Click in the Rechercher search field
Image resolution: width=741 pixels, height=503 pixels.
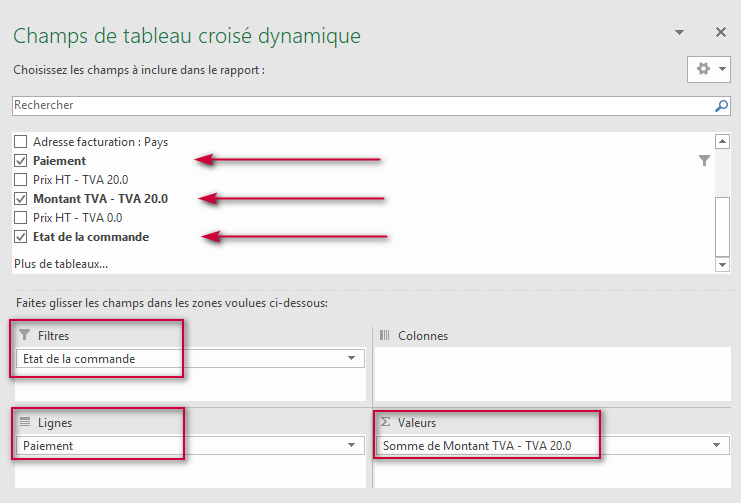(x=360, y=105)
